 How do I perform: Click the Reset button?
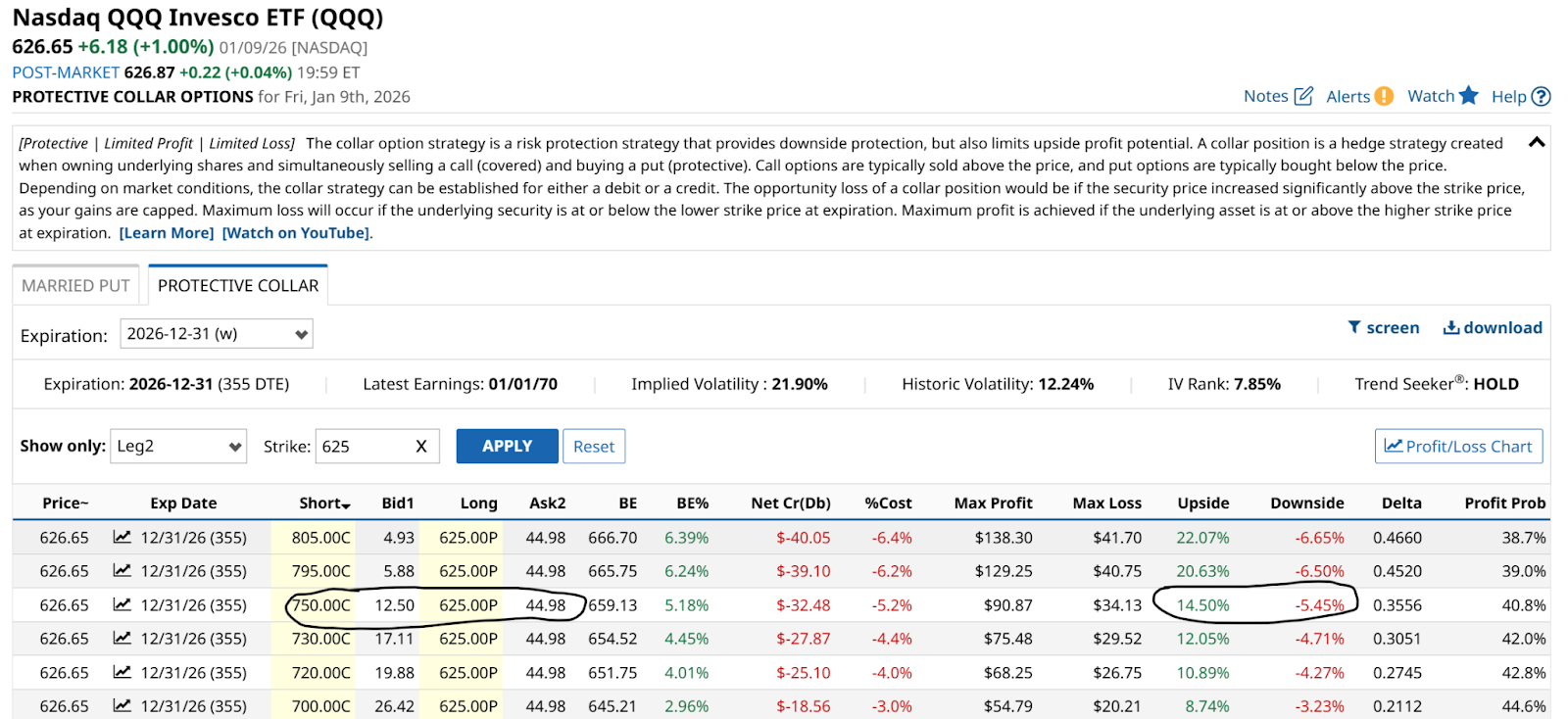[594, 447]
